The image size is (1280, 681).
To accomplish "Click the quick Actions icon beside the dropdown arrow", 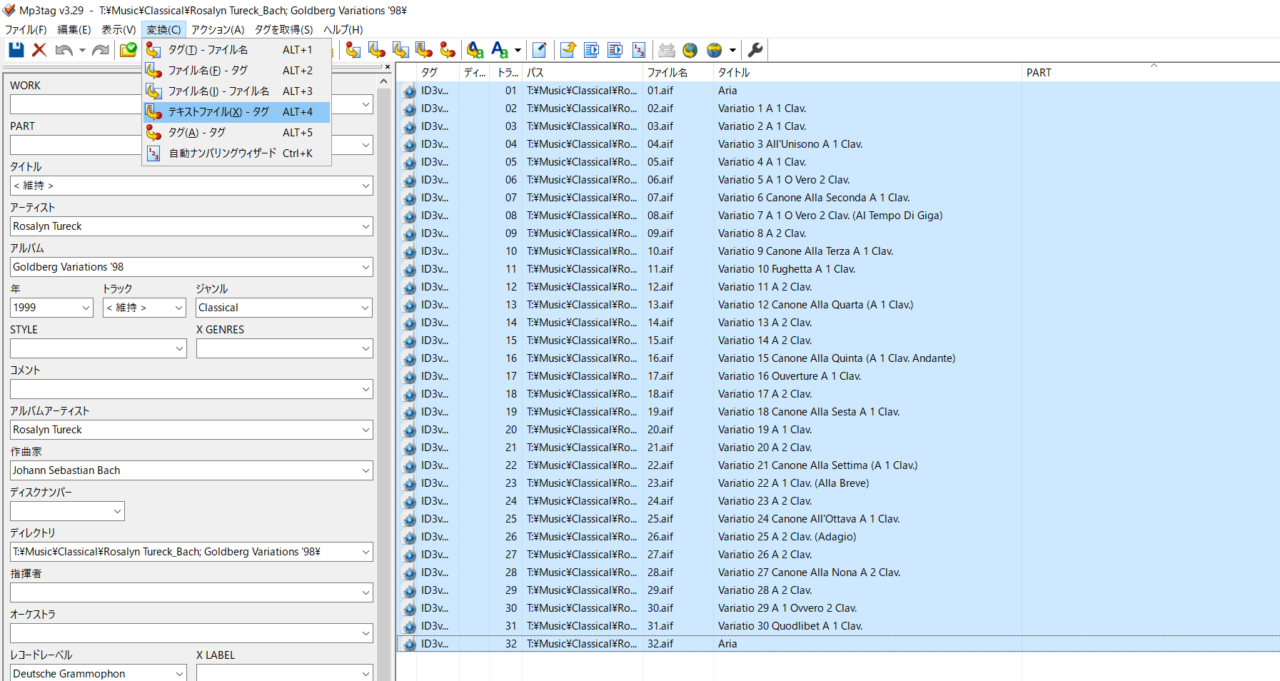I will 500,50.
